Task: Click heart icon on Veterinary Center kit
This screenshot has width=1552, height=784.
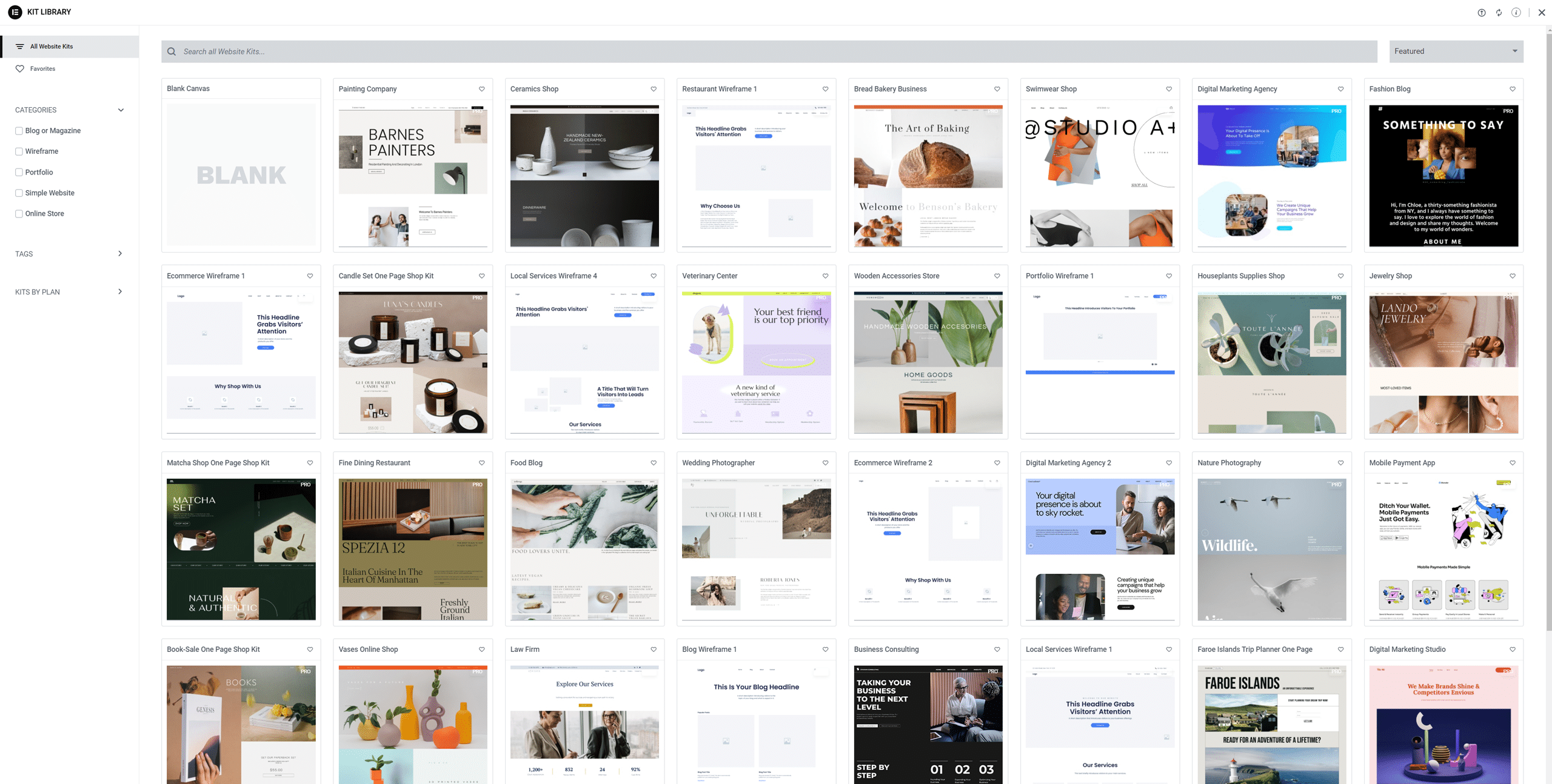Action: pyautogui.click(x=825, y=276)
